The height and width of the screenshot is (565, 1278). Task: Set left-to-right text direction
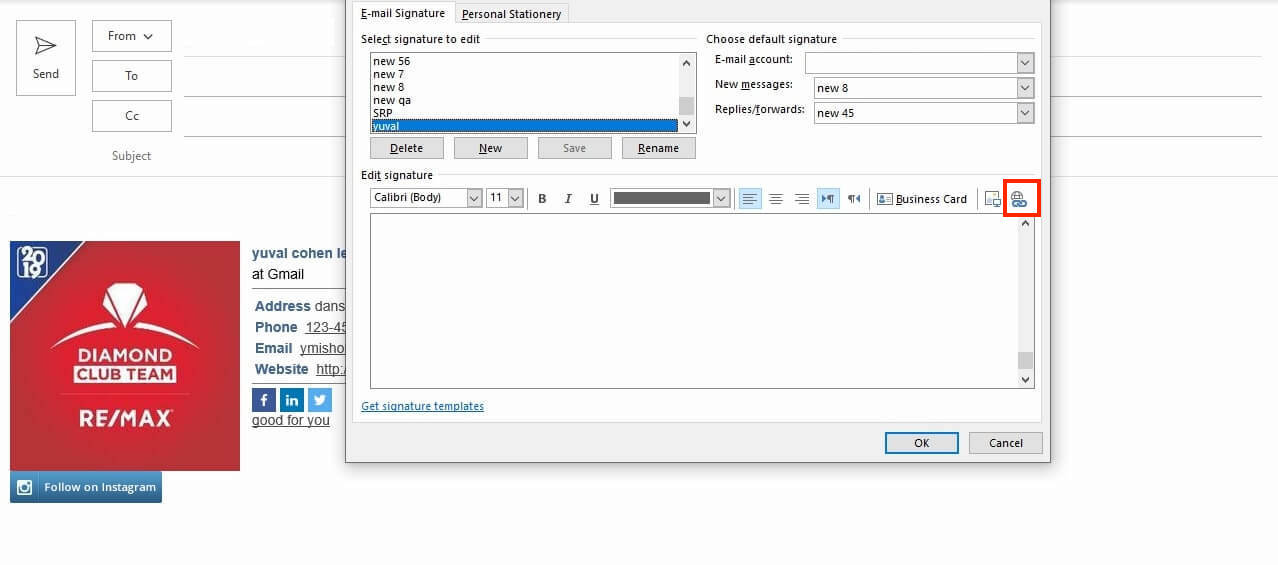(828, 199)
